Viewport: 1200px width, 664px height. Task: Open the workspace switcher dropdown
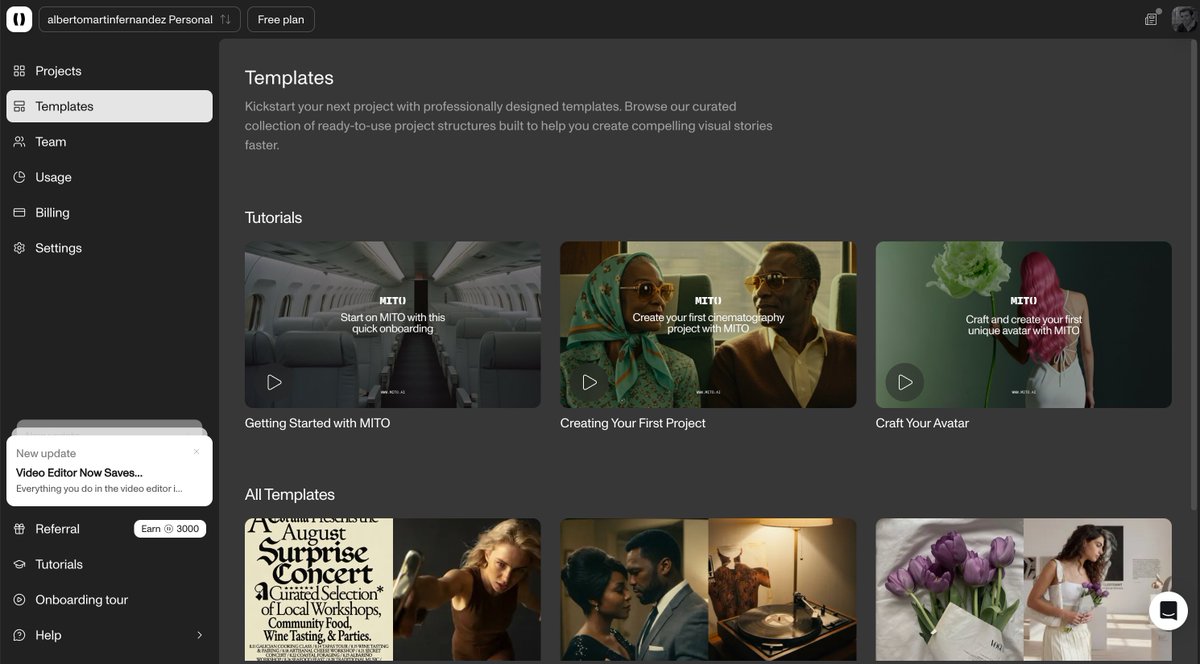pyautogui.click(x=139, y=19)
